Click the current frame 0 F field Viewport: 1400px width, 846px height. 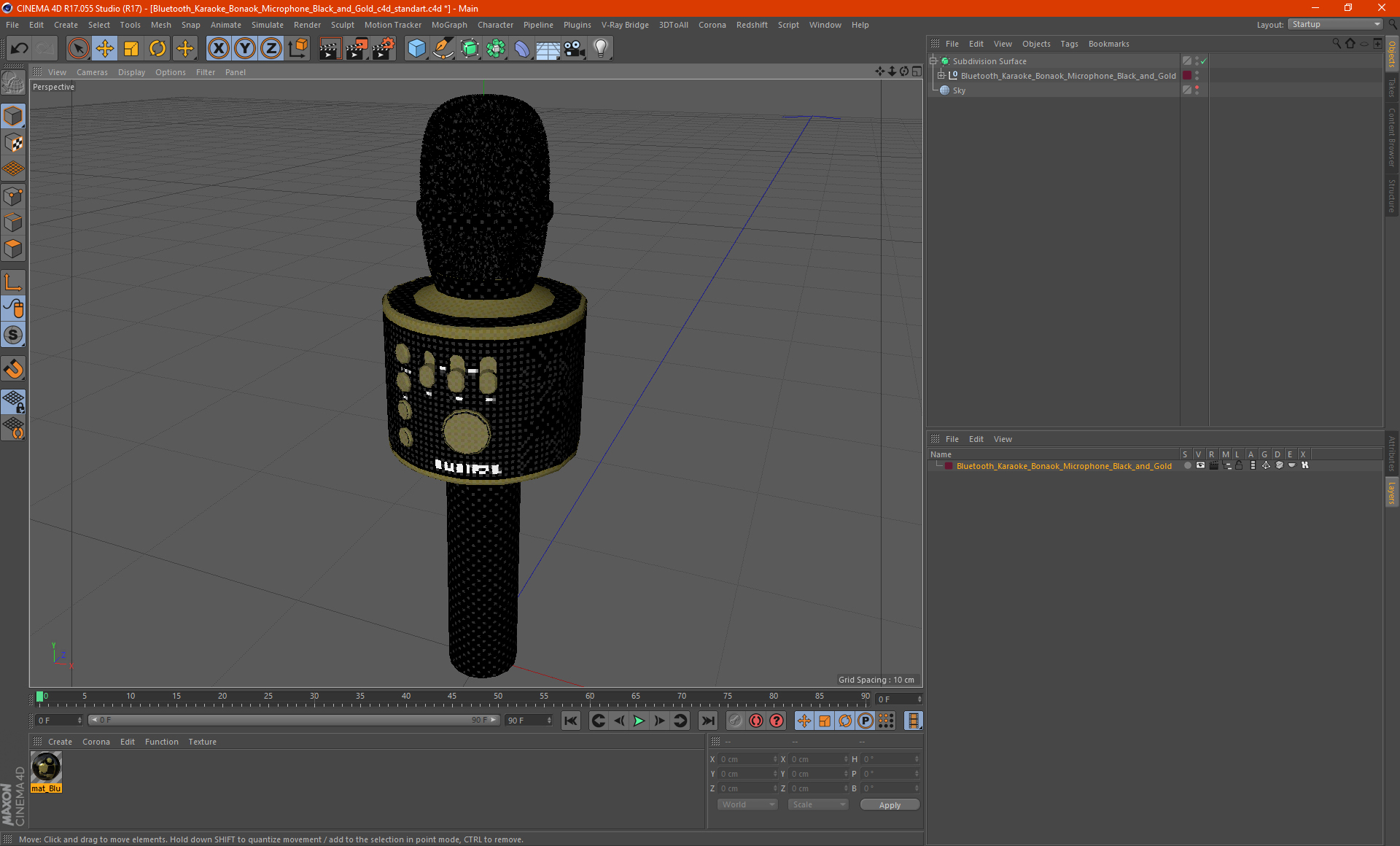pos(59,721)
